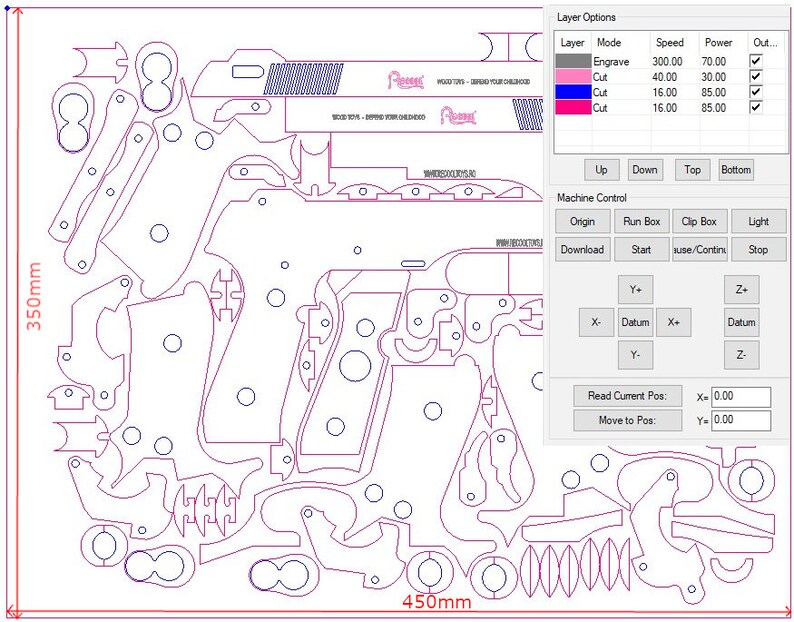Click the Pause/Continue button
The image size is (794, 622).
(699, 249)
